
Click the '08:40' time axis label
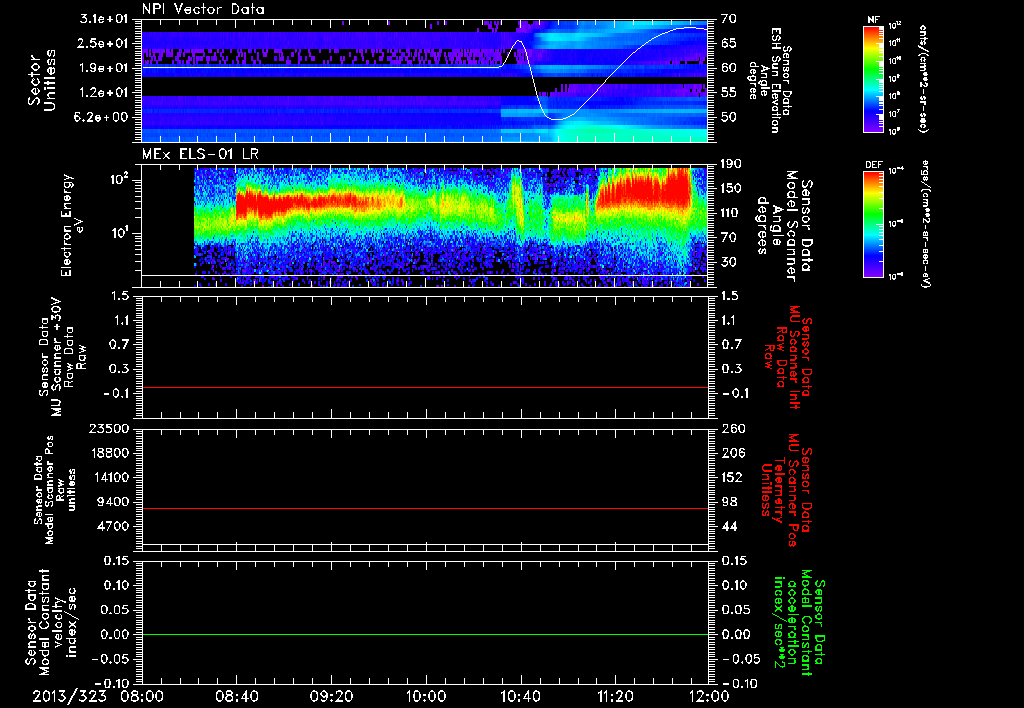pos(236,696)
